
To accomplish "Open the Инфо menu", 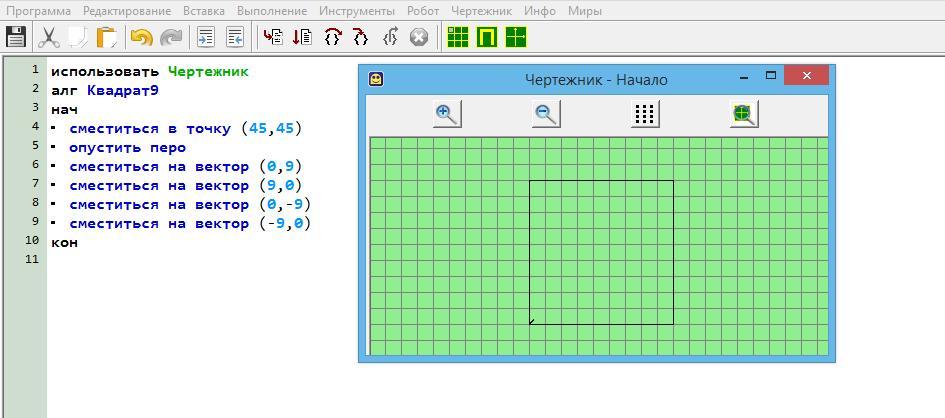I will point(540,11).
